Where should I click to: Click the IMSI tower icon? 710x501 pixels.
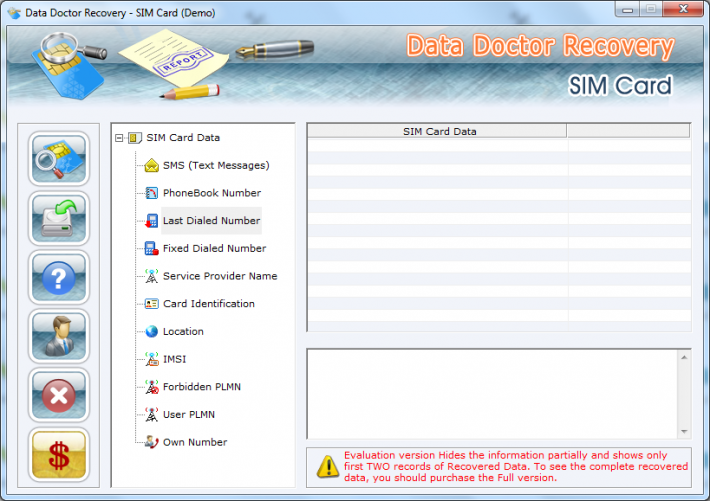pyautogui.click(x=152, y=359)
